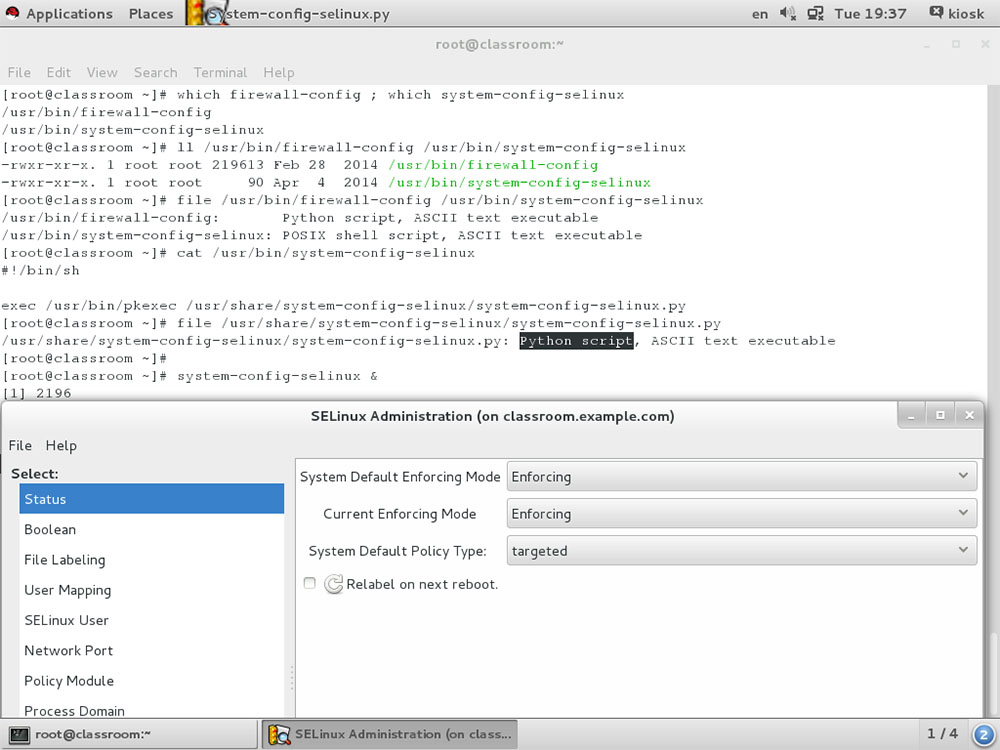Minimize the SELinux Administration window
Viewport: 1000px width, 750px height.
[911, 415]
